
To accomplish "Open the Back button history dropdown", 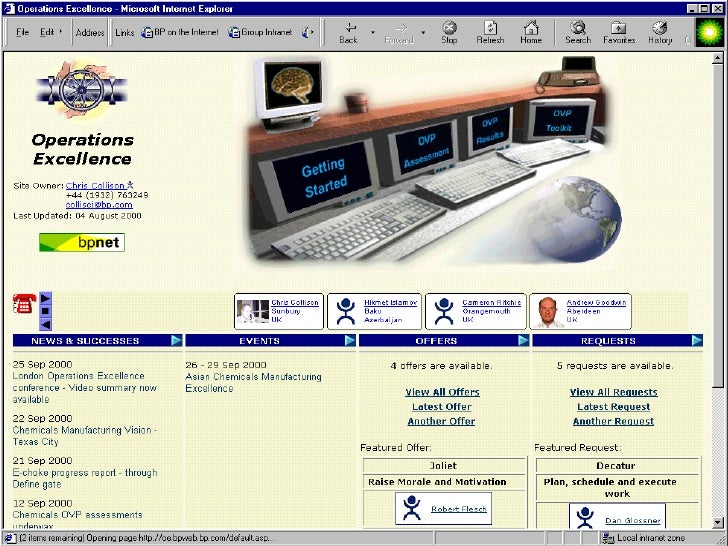I will (372, 32).
